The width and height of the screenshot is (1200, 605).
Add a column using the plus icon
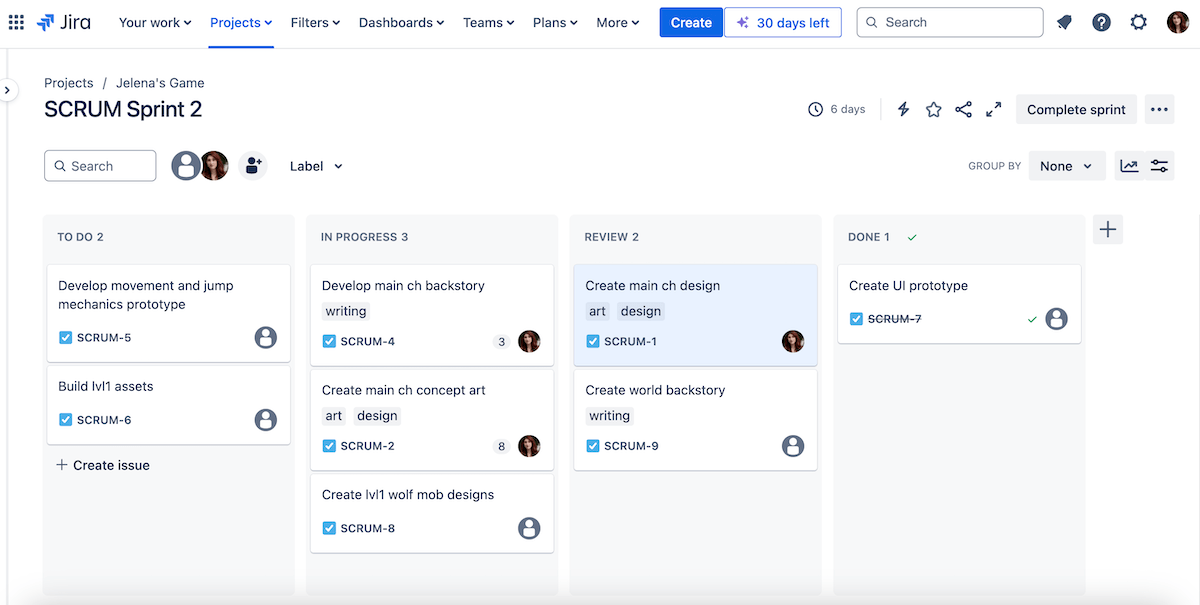pyautogui.click(x=1107, y=229)
